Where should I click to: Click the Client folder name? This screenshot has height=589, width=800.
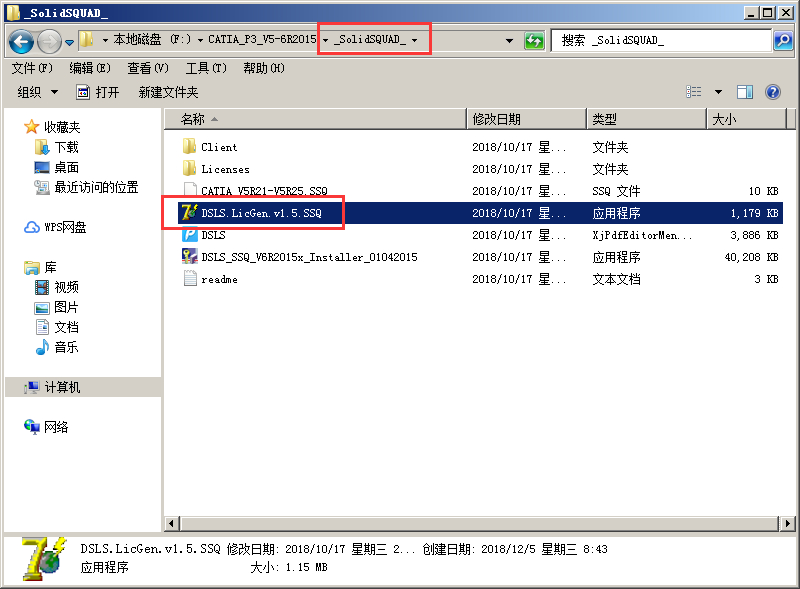point(219,147)
